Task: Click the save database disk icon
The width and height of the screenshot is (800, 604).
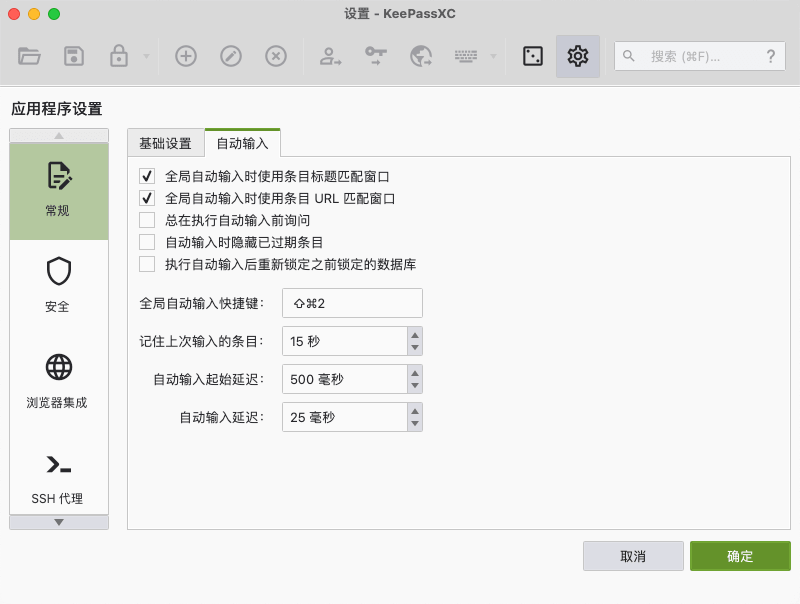Action: 74,56
